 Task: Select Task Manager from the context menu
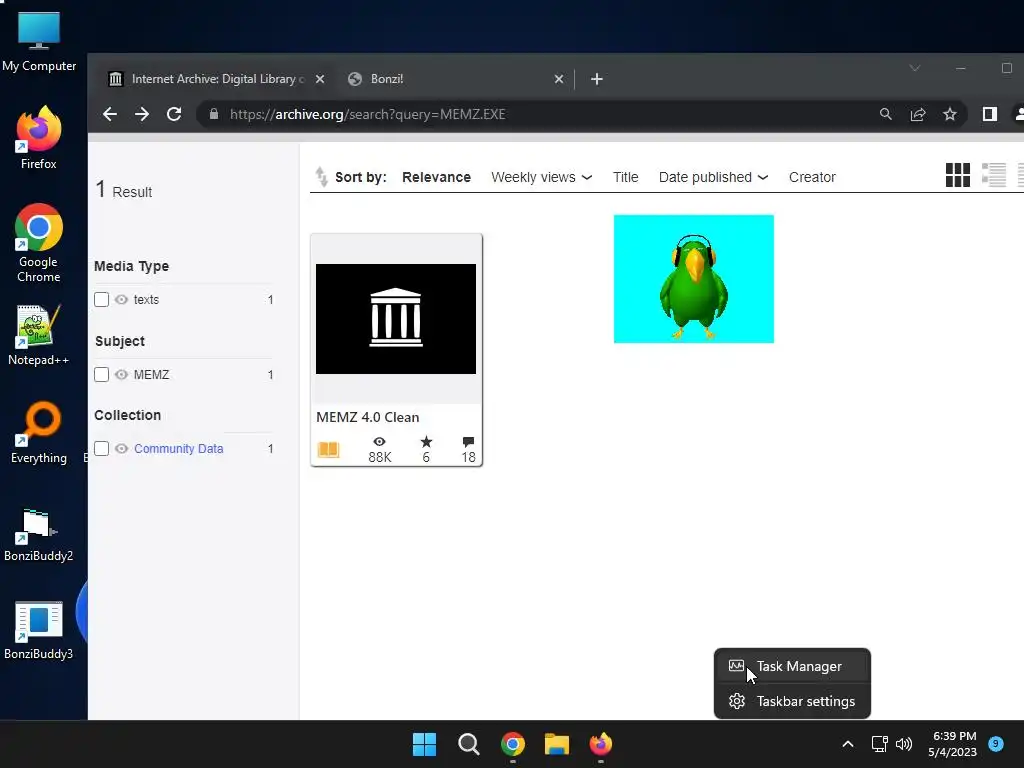coord(792,666)
